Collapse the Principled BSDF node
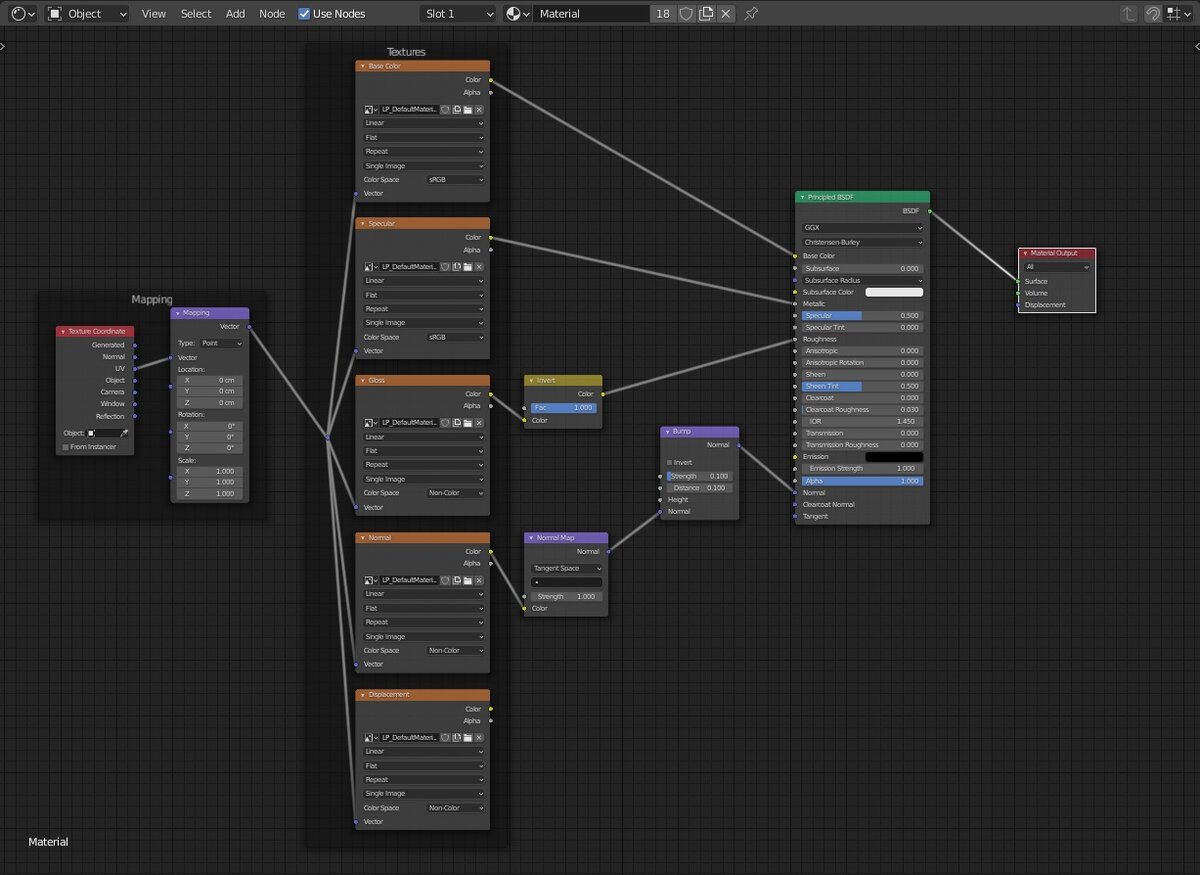The width and height of the screenshot is (1200, 875). coord(802,197)
